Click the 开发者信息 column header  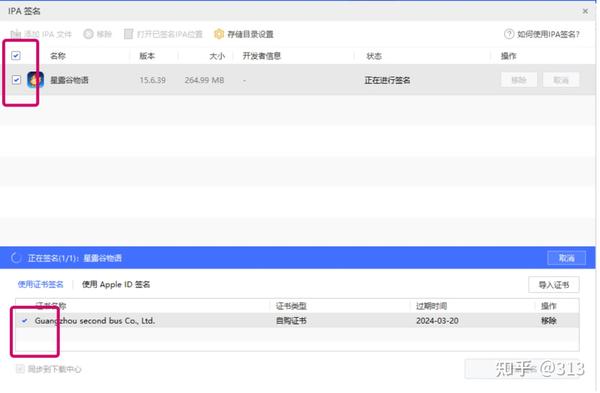coord(262,56)
